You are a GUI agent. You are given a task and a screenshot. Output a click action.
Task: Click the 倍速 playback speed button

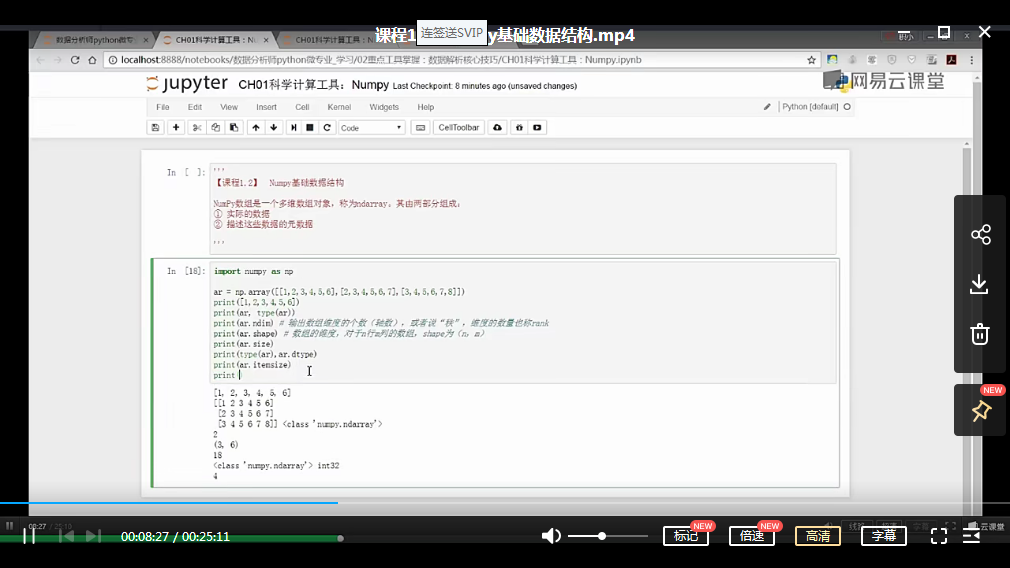[x=752, y=536]
